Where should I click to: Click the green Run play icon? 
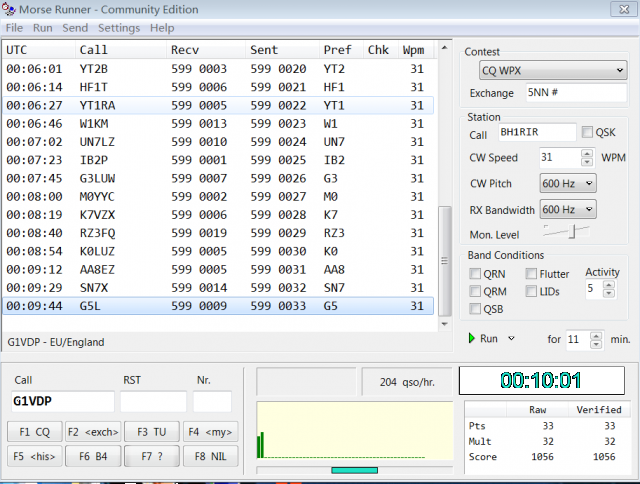coord(471,338)
